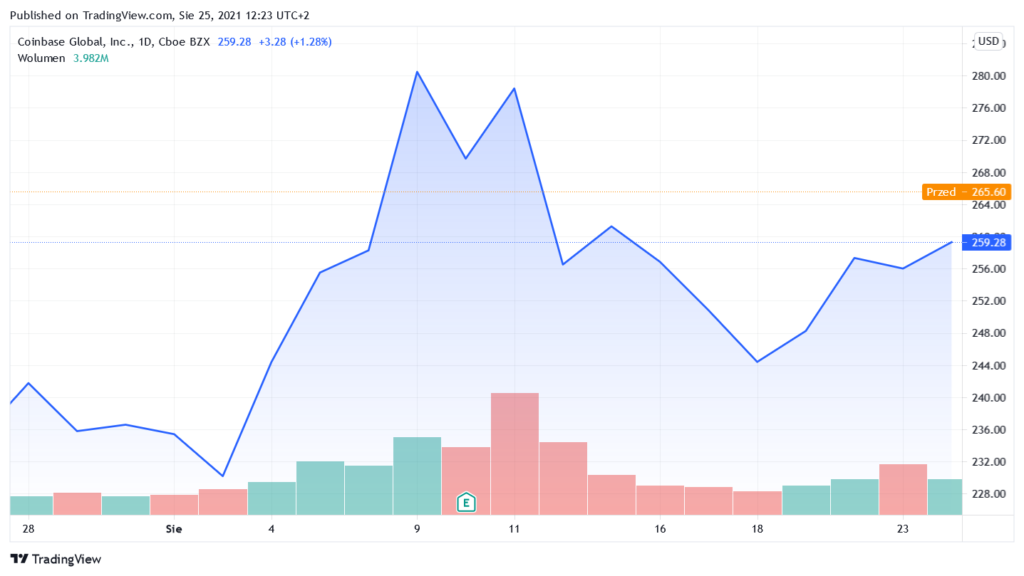
Task: Click the price line peak above date 11
Action: [514, 88]
